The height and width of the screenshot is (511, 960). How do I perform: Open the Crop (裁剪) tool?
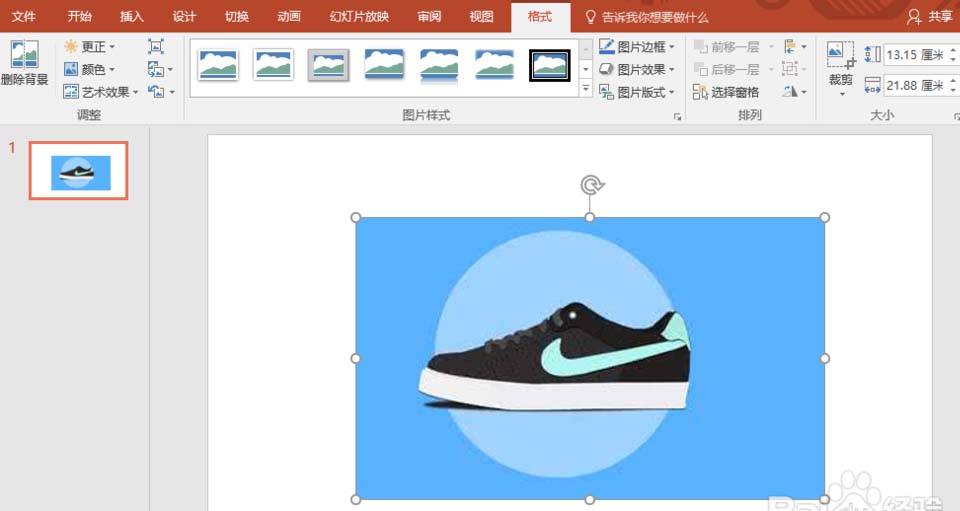pyautogui.click(x=841, y=68)
